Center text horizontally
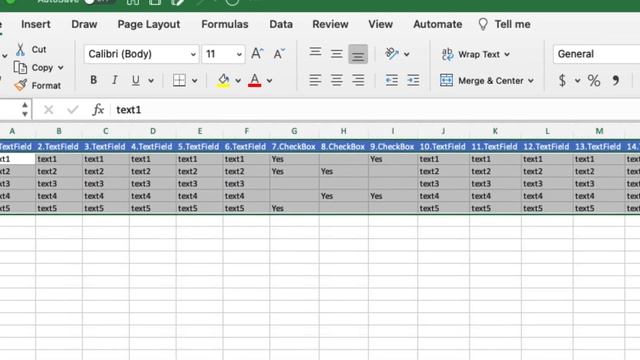This screenshot has width=640, height=360. tap(337, 80)
